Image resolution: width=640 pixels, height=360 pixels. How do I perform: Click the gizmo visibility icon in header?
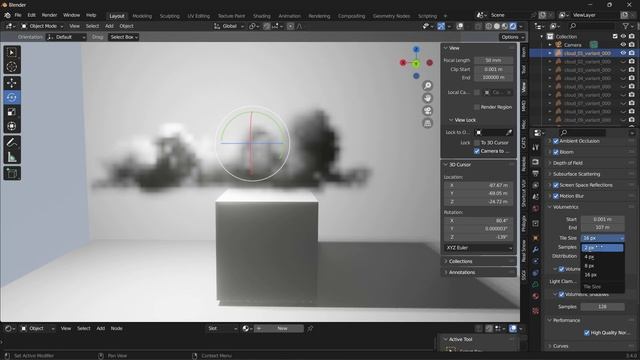click(x=441, y=26)
